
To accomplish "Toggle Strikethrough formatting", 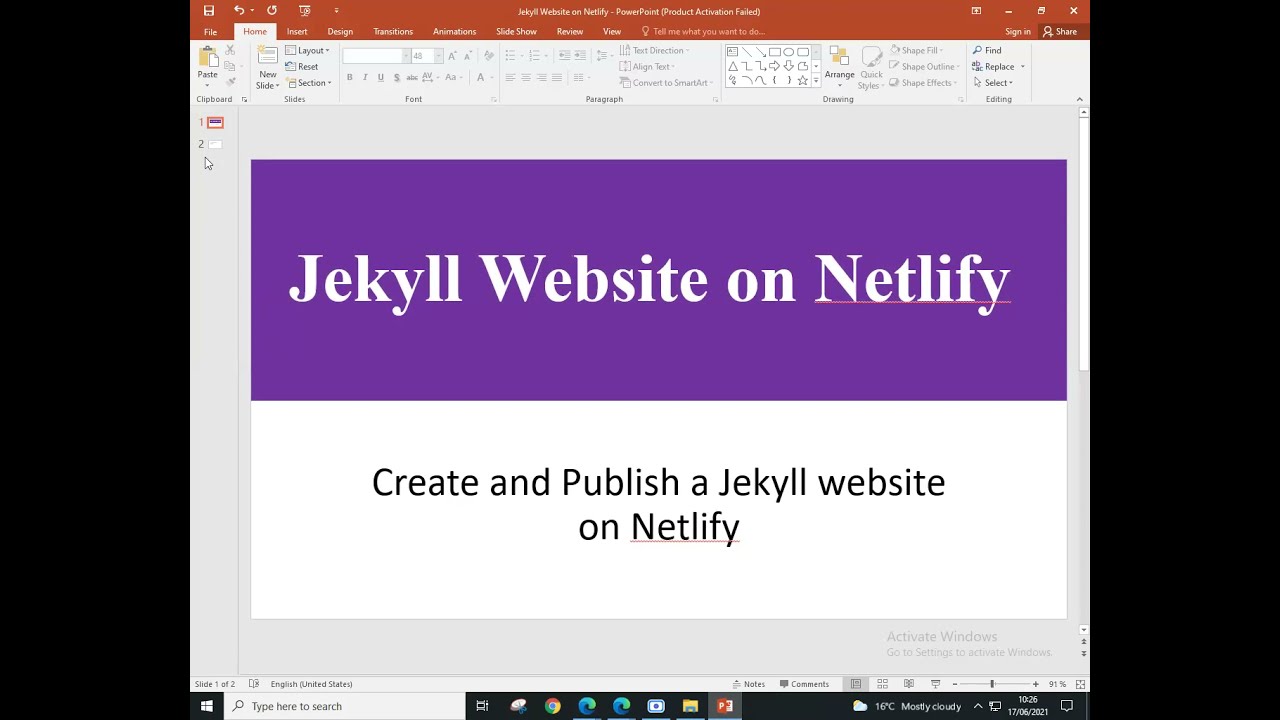I will [x=412, y=78].
